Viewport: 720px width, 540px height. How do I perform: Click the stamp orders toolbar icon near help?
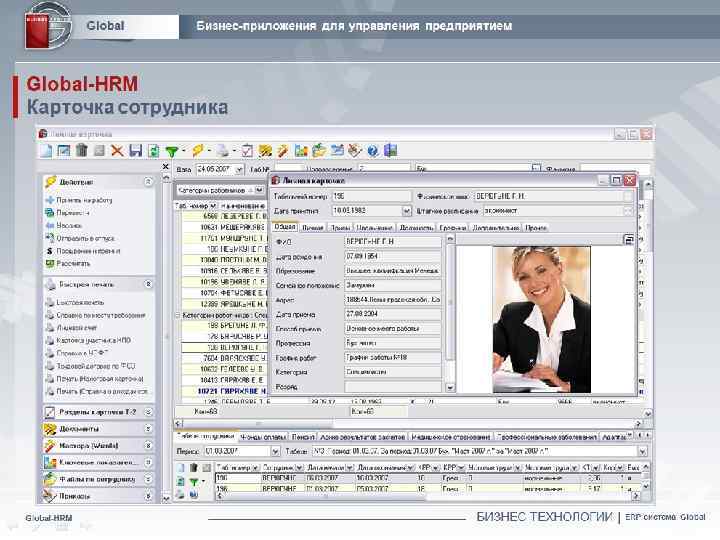click(x=354, y=151)
